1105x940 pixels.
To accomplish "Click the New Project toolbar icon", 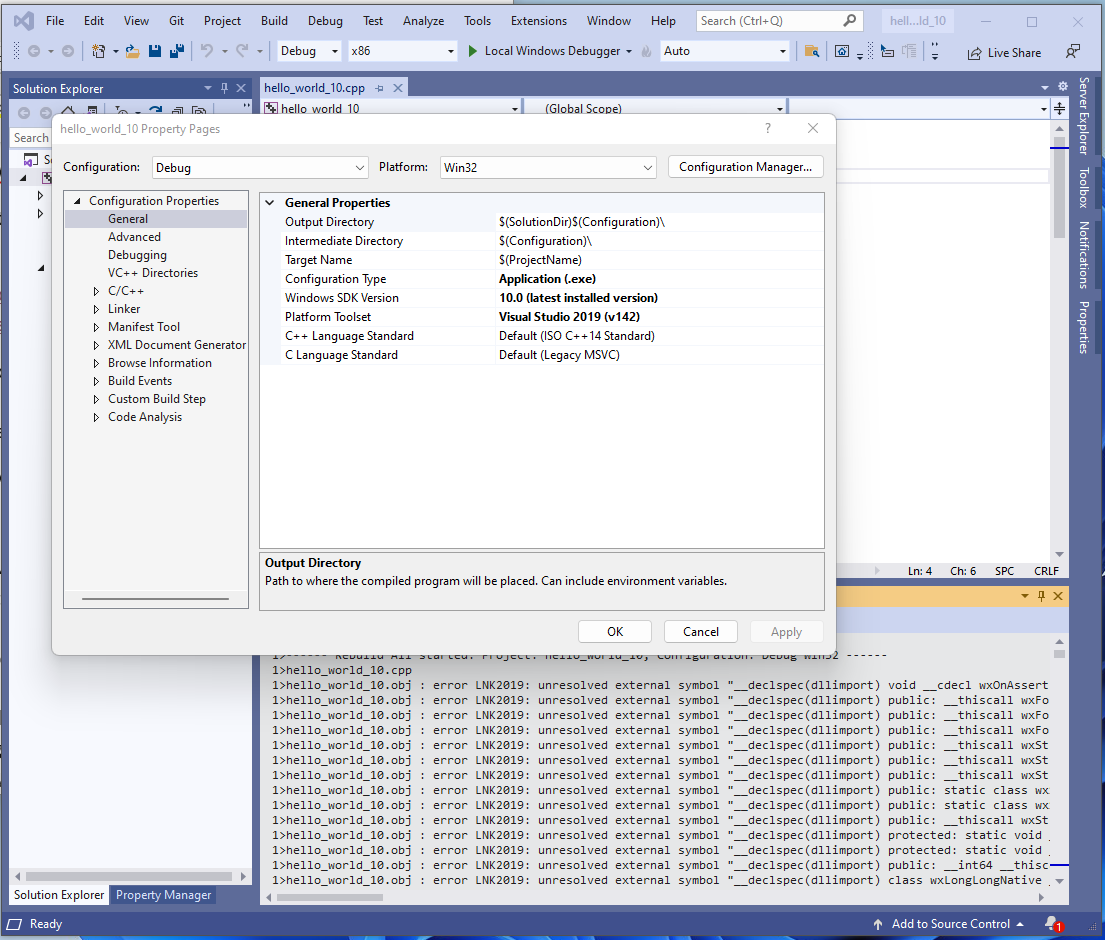I will [99, 51].
